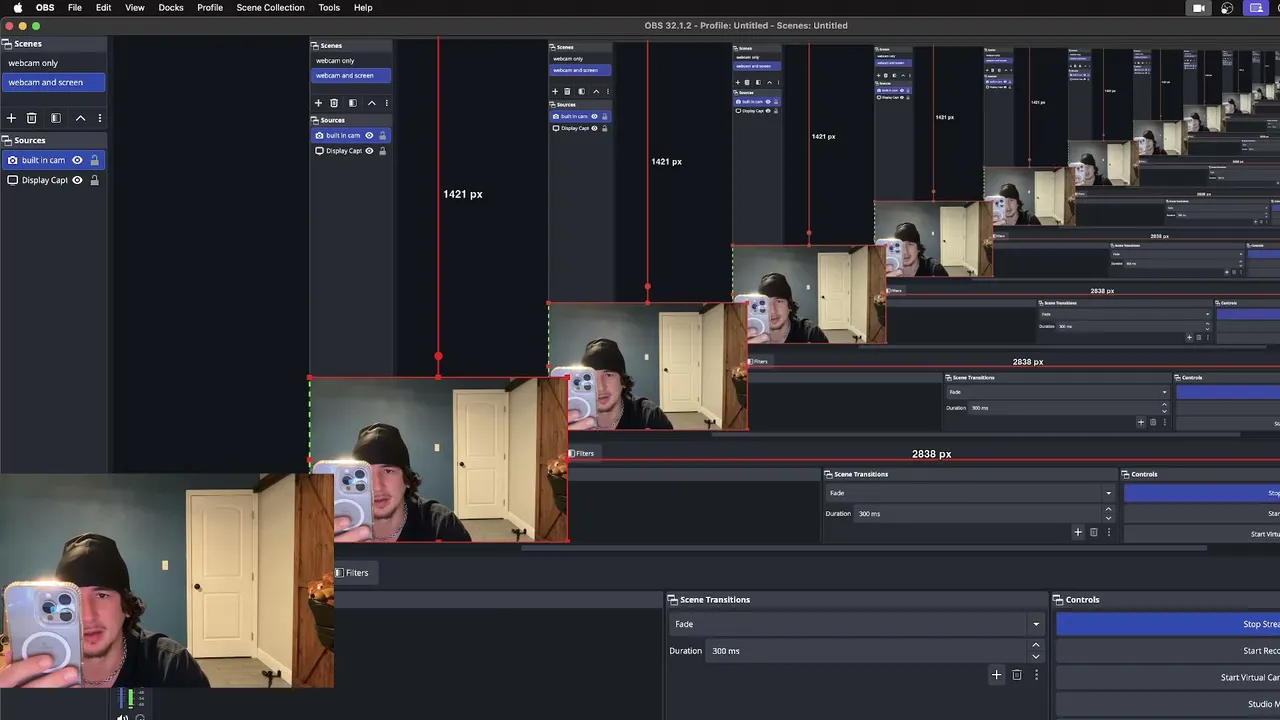Open the Fade transition dropdown
This screenshot has width=1280, height=720.
(857, 624)
